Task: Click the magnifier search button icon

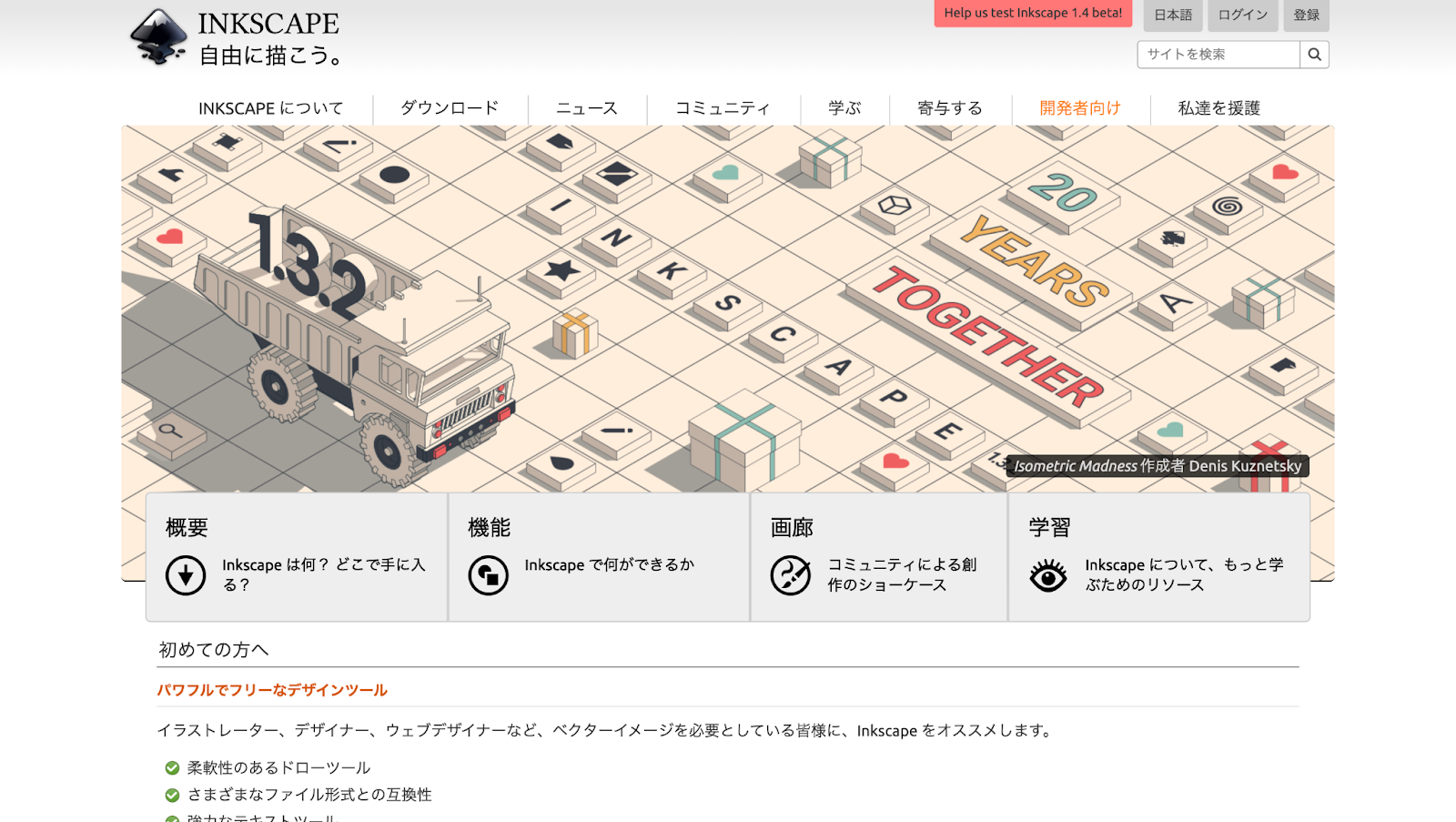Action: point(1314,55)
